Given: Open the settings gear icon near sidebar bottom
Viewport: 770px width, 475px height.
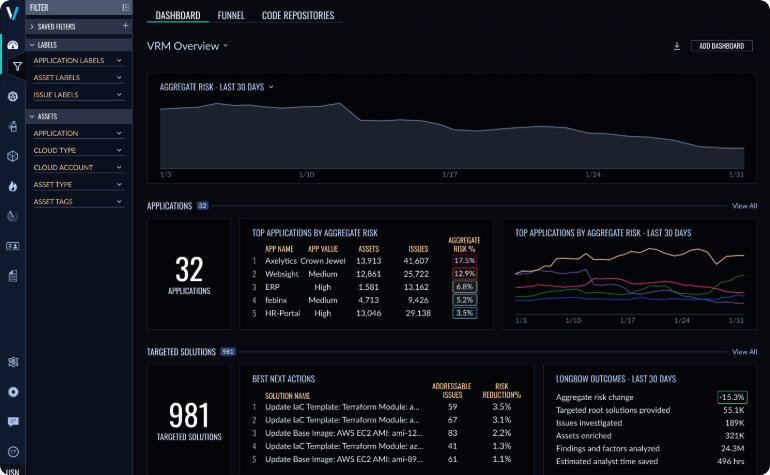Looking at the screenshot, I should [x=13, y=392].
